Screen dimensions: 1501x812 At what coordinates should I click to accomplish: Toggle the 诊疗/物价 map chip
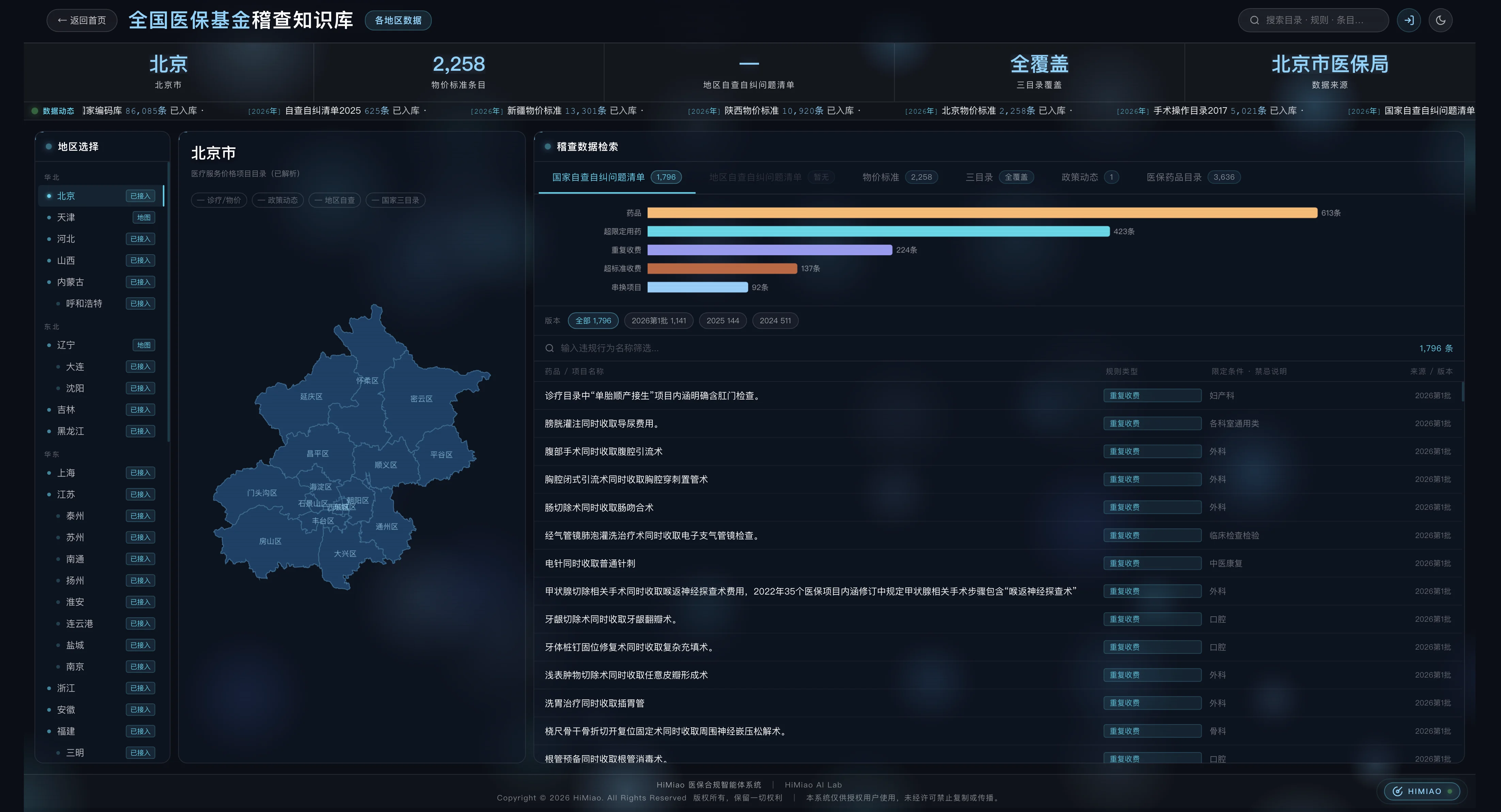coord(219,200)
